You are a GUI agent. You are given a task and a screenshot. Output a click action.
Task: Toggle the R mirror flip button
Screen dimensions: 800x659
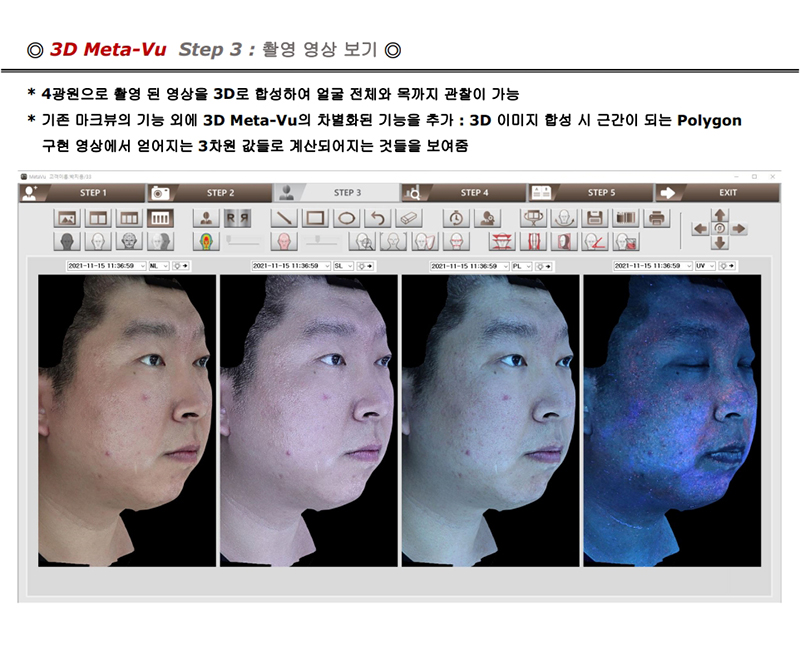coord(237,217)
